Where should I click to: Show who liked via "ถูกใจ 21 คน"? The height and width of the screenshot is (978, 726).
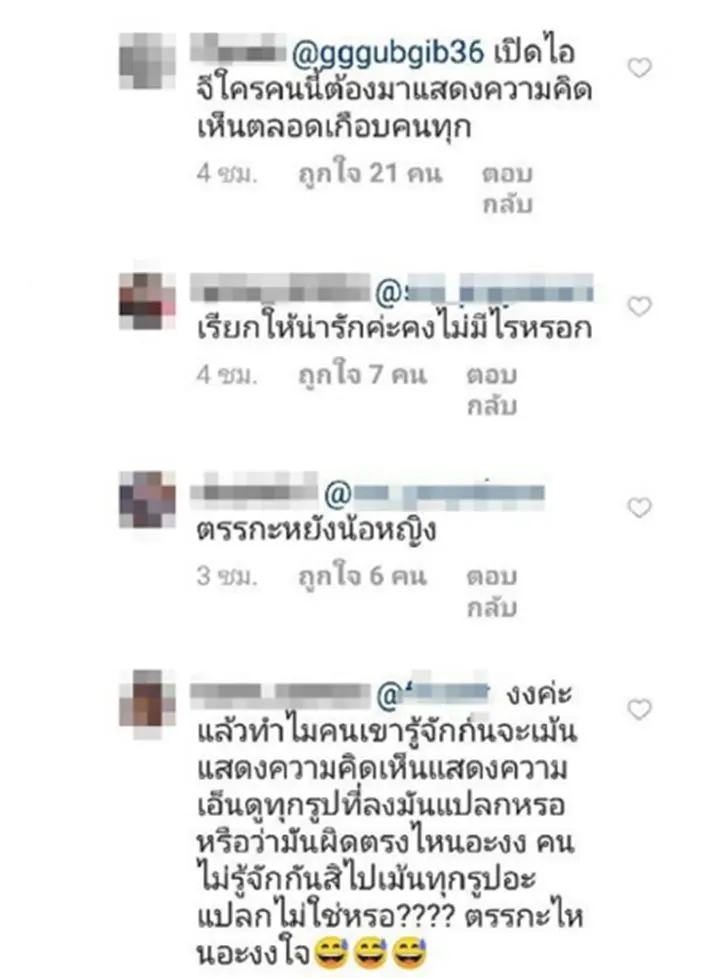[370, 174]
